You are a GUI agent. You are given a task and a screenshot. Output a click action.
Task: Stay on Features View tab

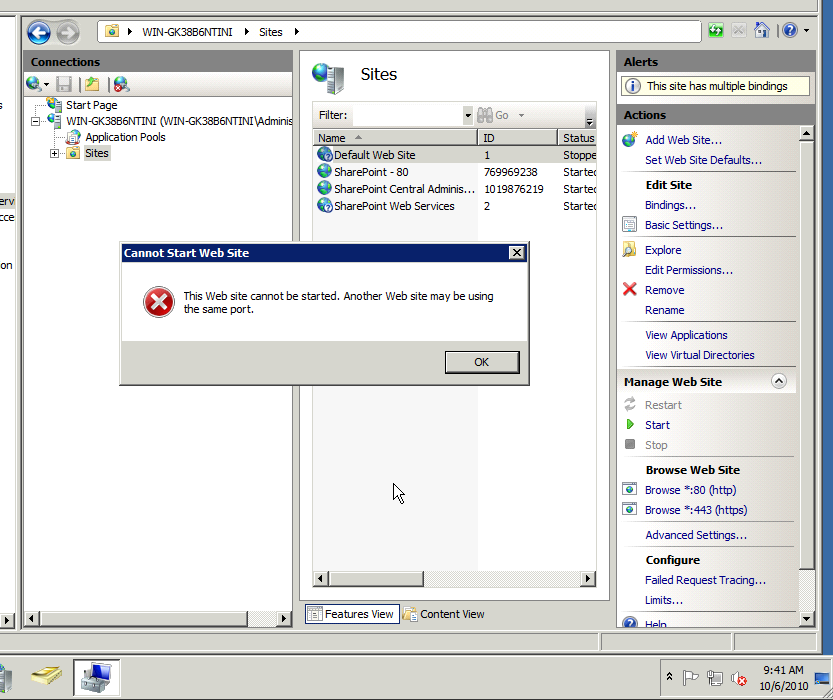(351, 614)
